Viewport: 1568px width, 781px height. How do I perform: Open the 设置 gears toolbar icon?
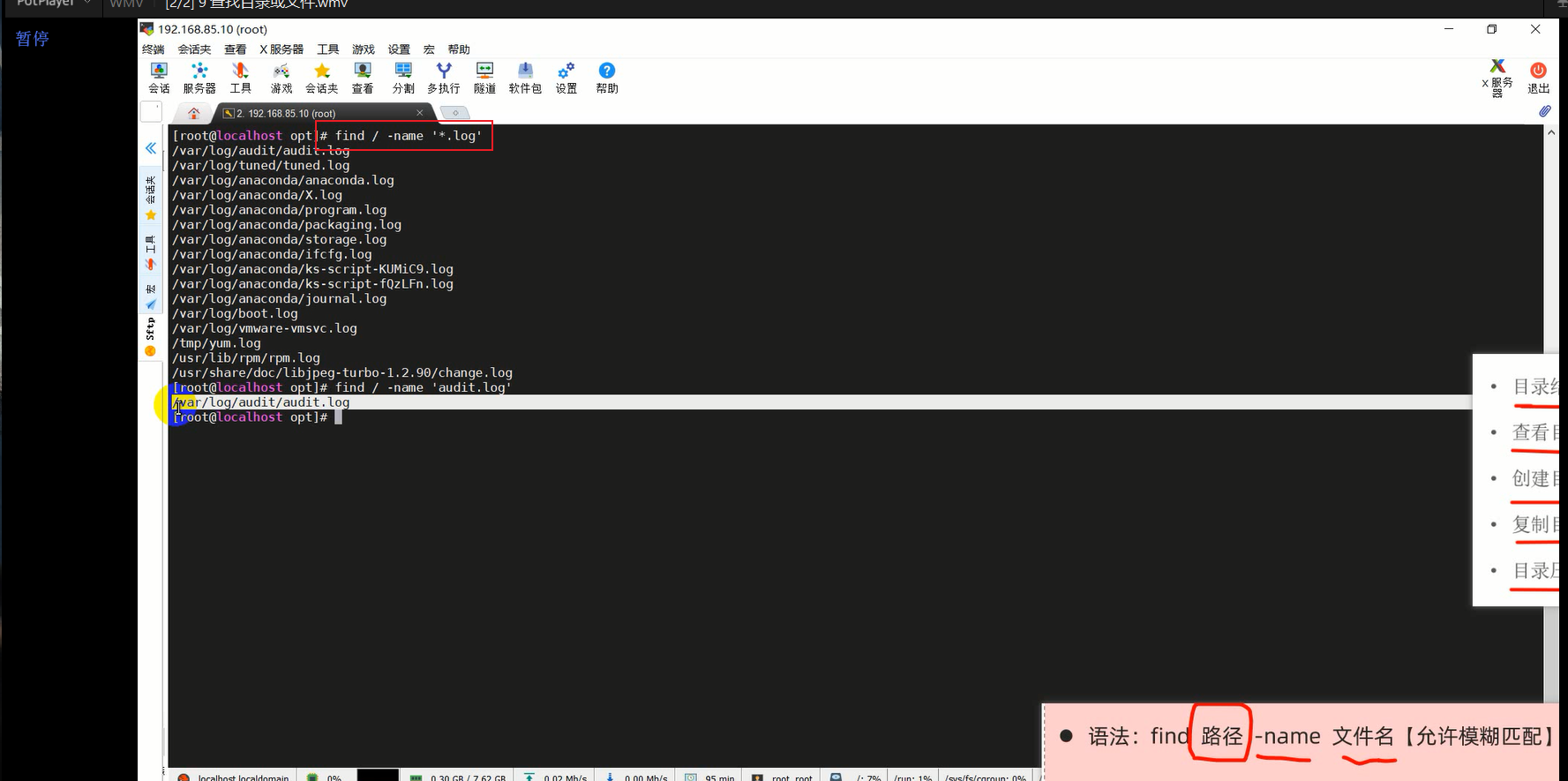pyautogui.click(x=566, y=78)
